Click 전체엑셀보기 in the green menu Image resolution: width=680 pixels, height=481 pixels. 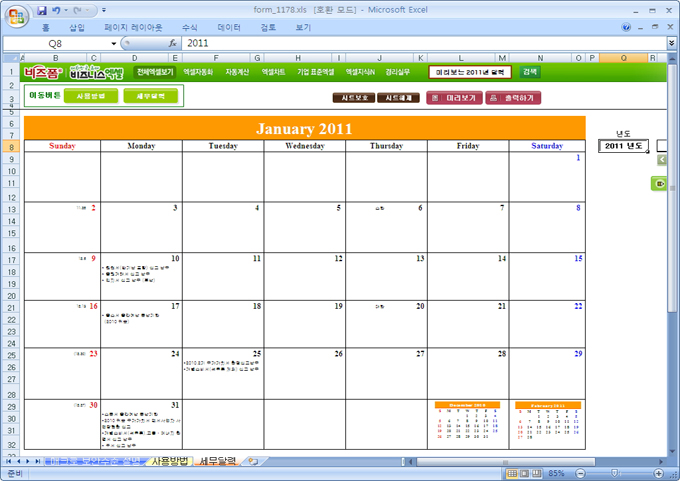pos(155,72)
